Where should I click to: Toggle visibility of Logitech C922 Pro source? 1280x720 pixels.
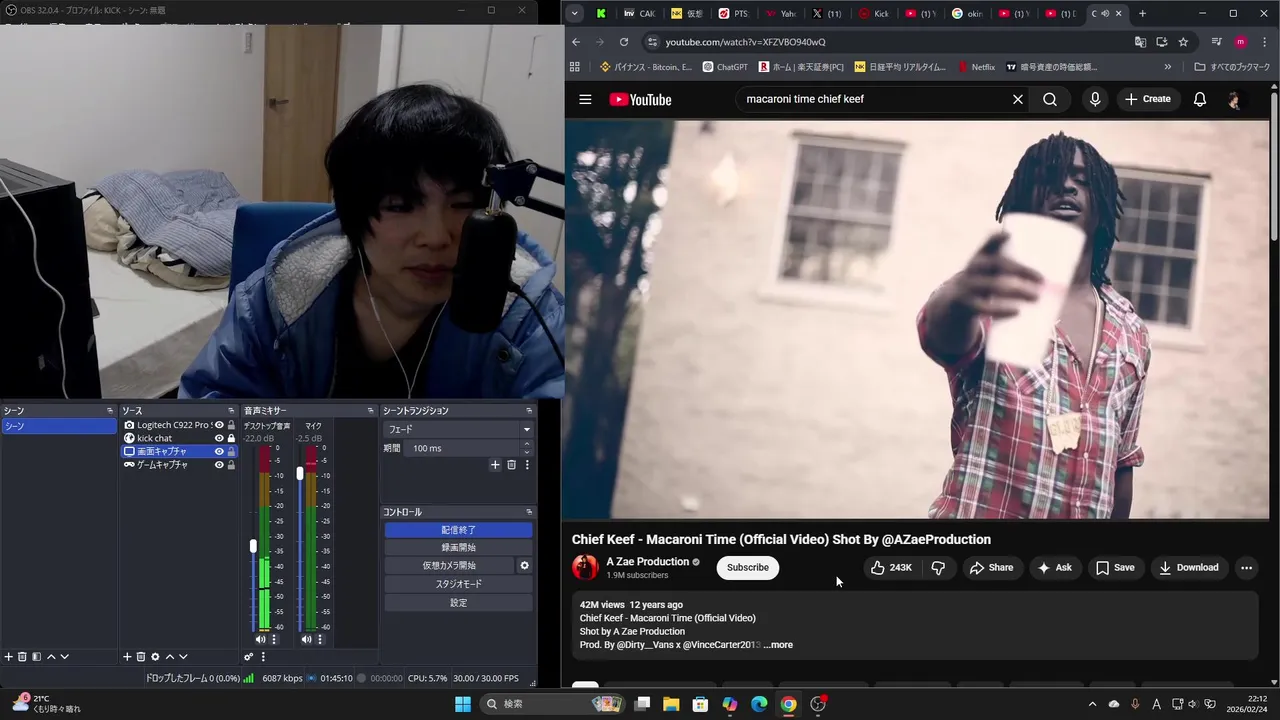tap(219, 425)
